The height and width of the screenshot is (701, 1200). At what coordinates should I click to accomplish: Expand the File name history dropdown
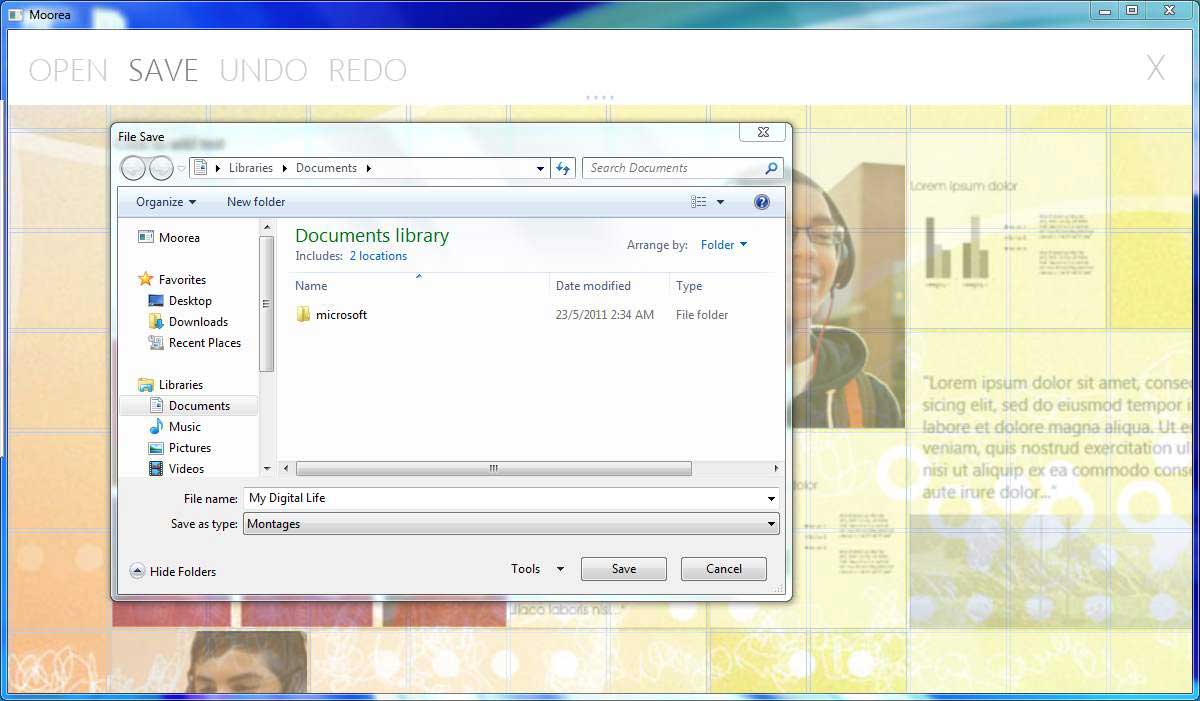771,498
